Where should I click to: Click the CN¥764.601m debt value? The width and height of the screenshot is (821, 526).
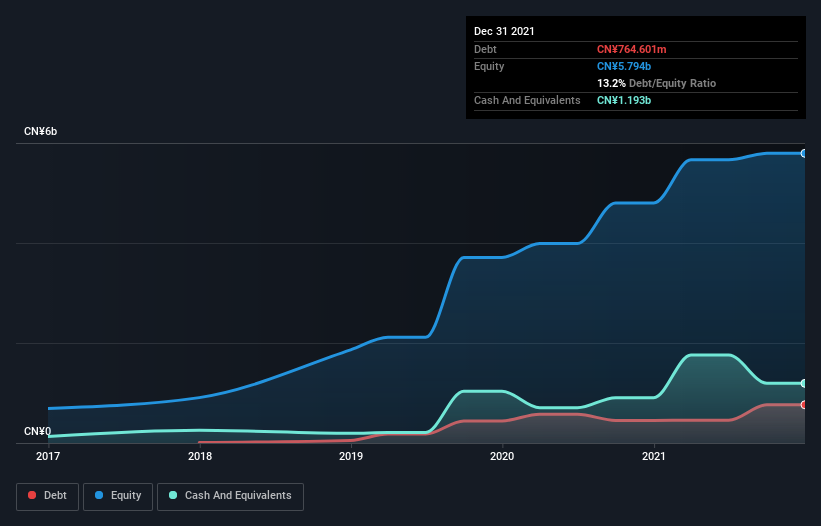coord(631,49)
